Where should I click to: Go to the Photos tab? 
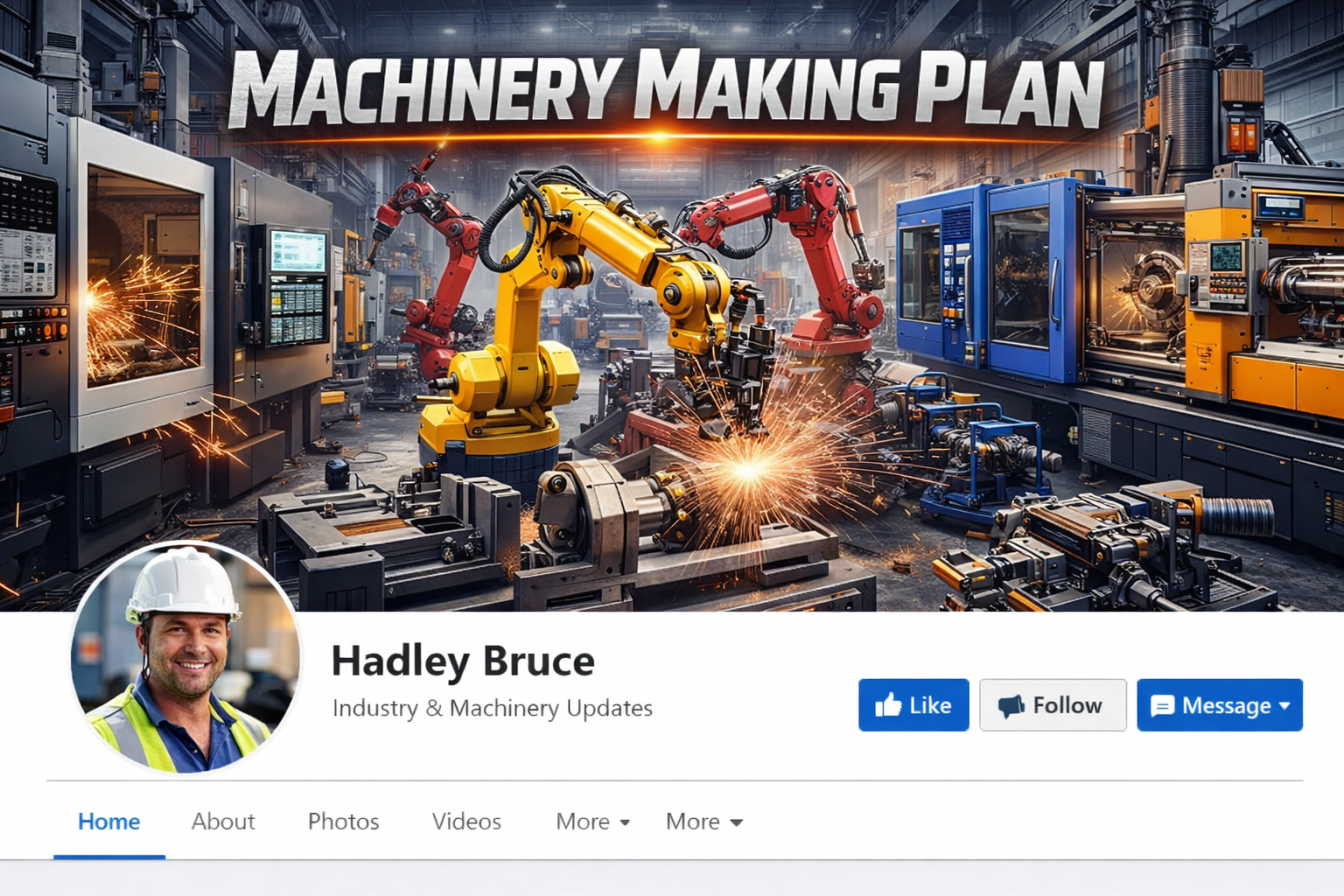pos(343,822)
